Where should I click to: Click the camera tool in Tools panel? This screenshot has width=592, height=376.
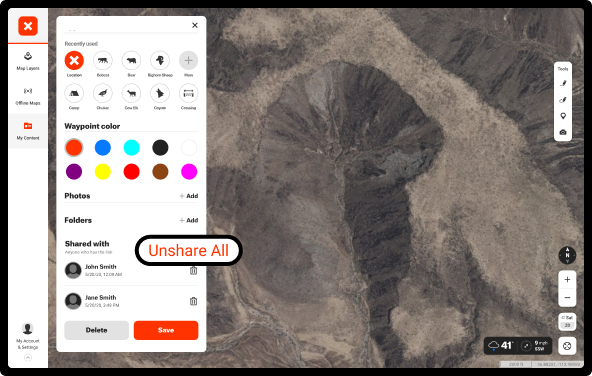563,132
